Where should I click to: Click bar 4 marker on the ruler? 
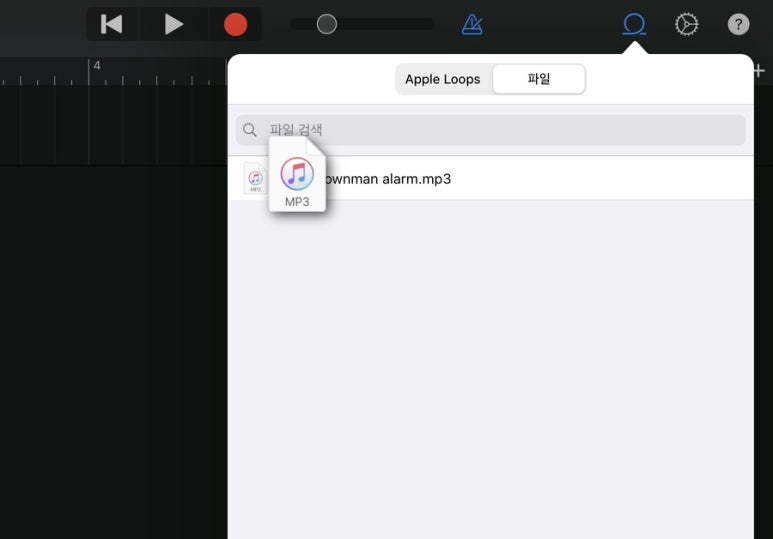tap(97, 66)
